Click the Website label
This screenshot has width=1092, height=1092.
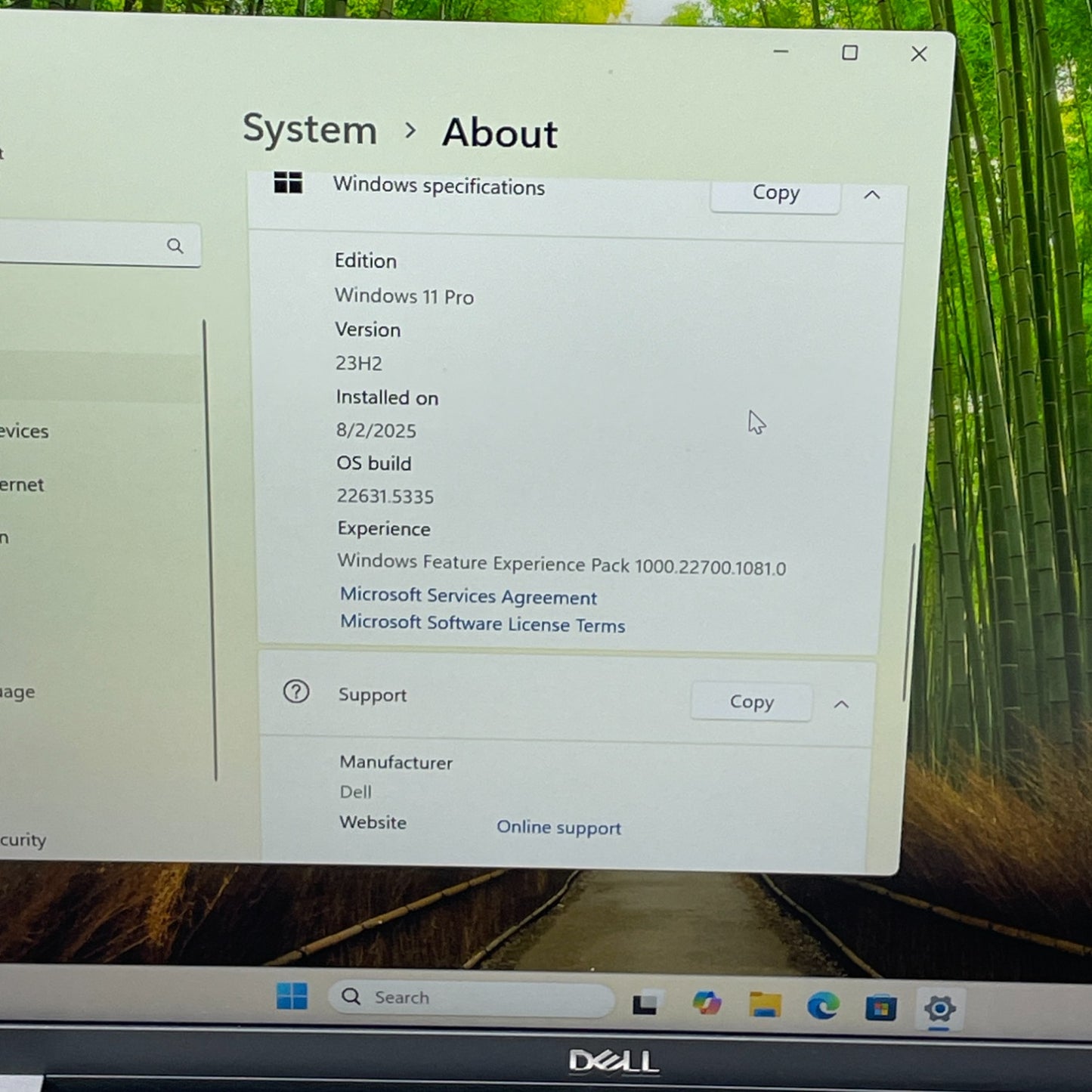(373, 822)
